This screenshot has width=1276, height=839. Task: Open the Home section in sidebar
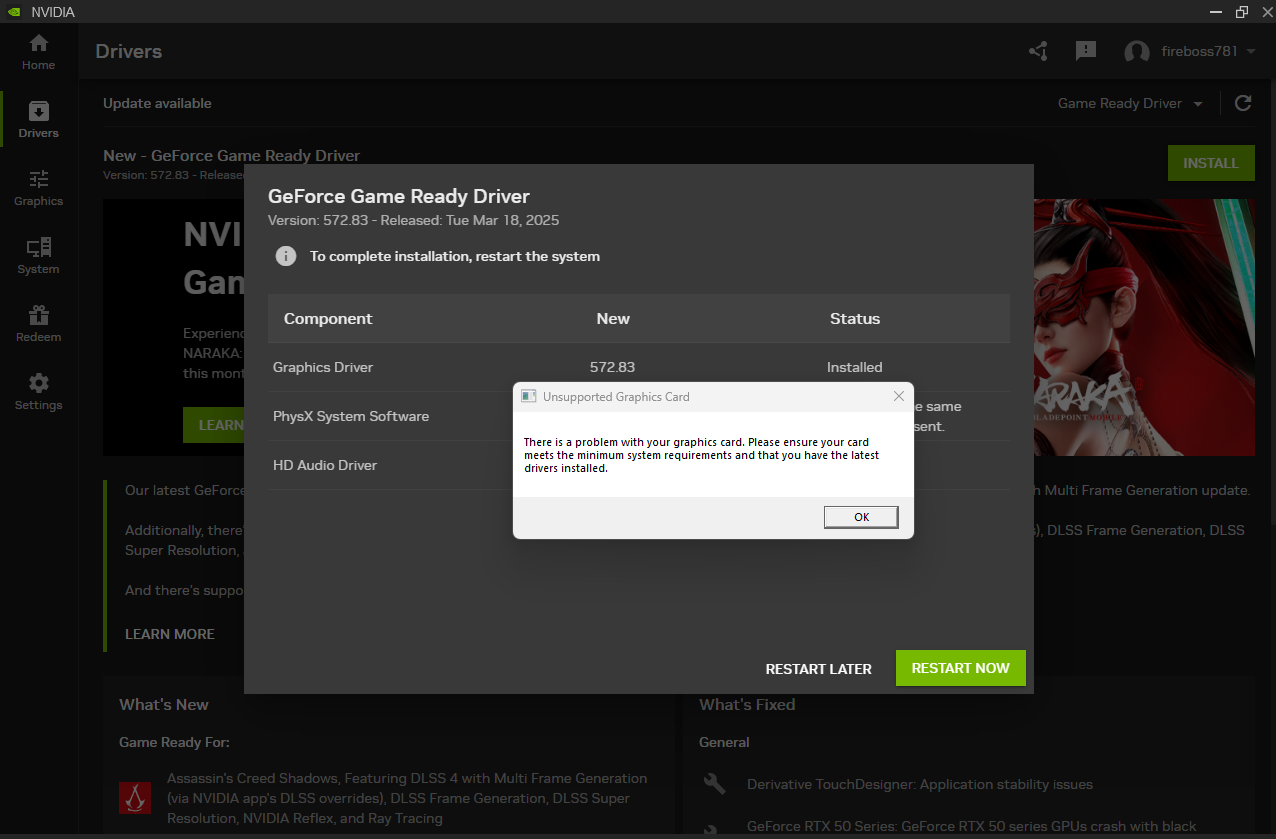[38, 52]
